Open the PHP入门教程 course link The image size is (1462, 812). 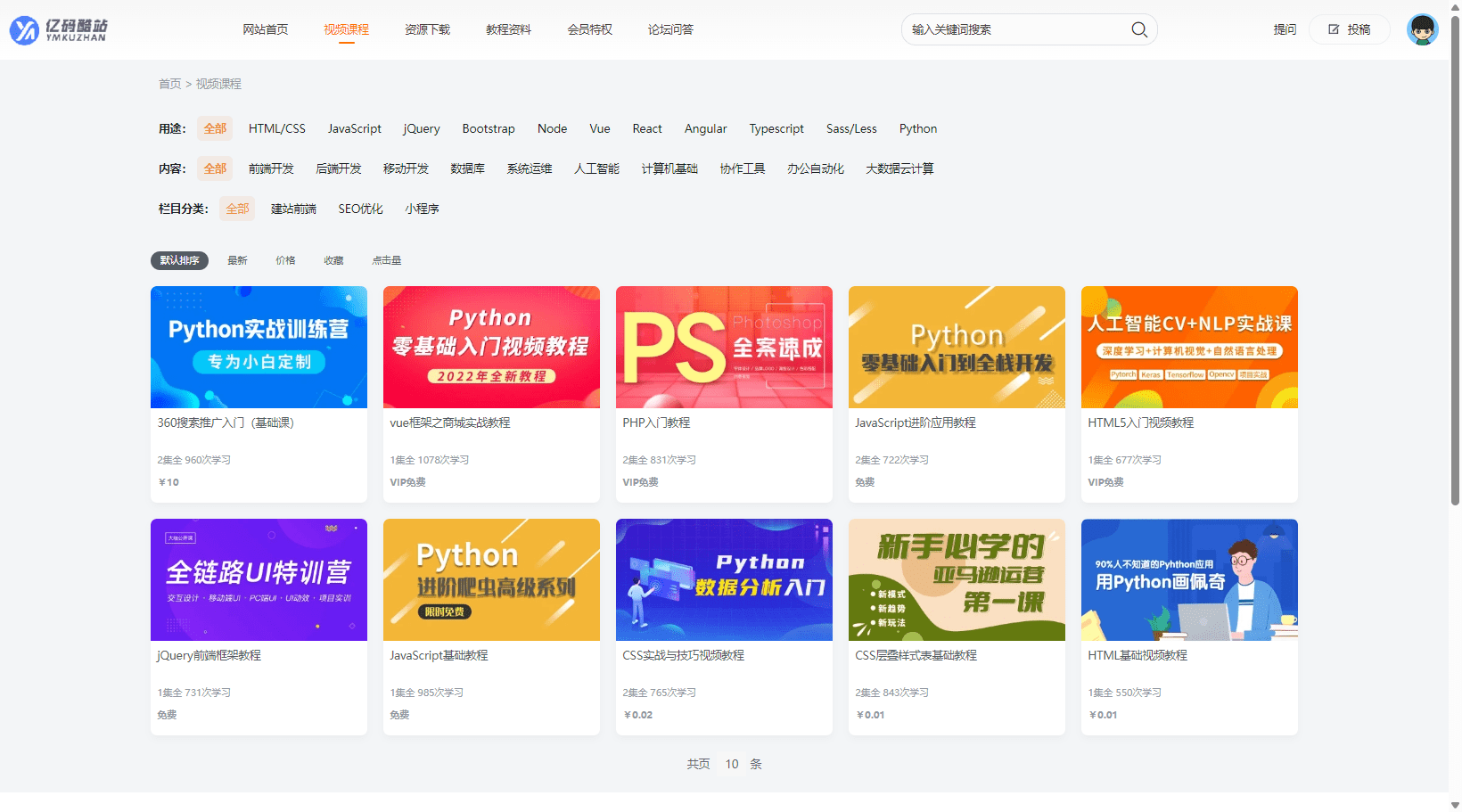(x=655, y=422)
